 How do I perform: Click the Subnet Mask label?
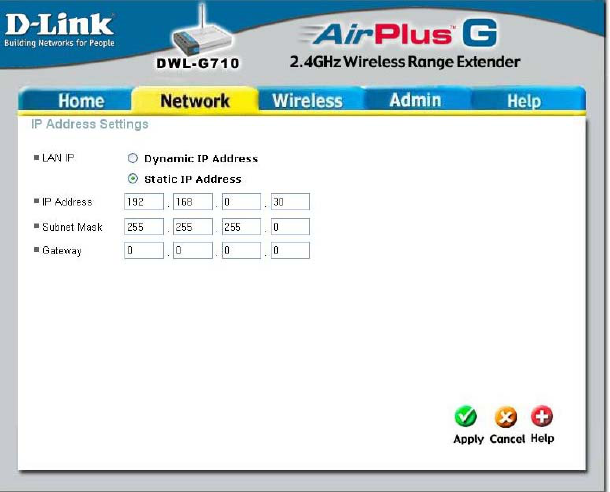(72, 227)
